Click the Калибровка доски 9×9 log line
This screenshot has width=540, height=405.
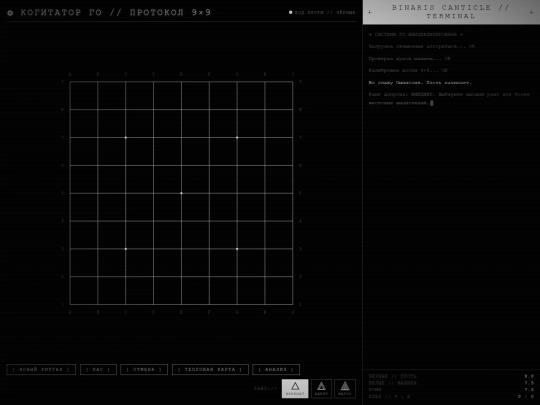click(408, 70)
